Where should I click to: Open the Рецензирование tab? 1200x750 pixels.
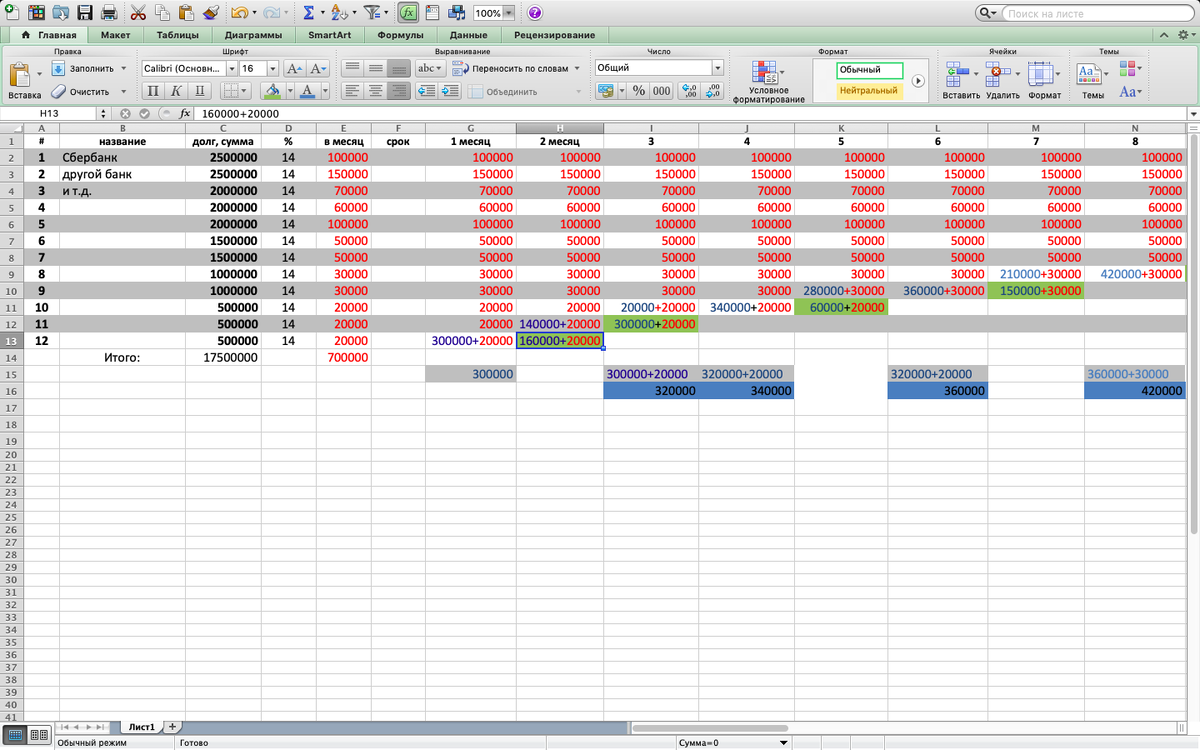pos(554,35)
